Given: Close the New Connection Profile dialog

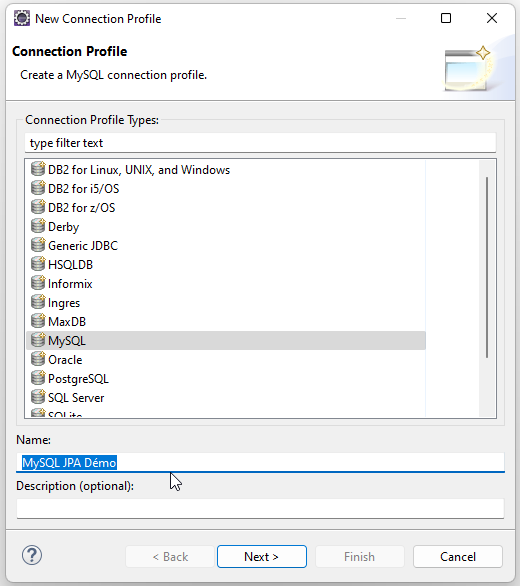Looking at the screenshot, I should coord(492,18).
